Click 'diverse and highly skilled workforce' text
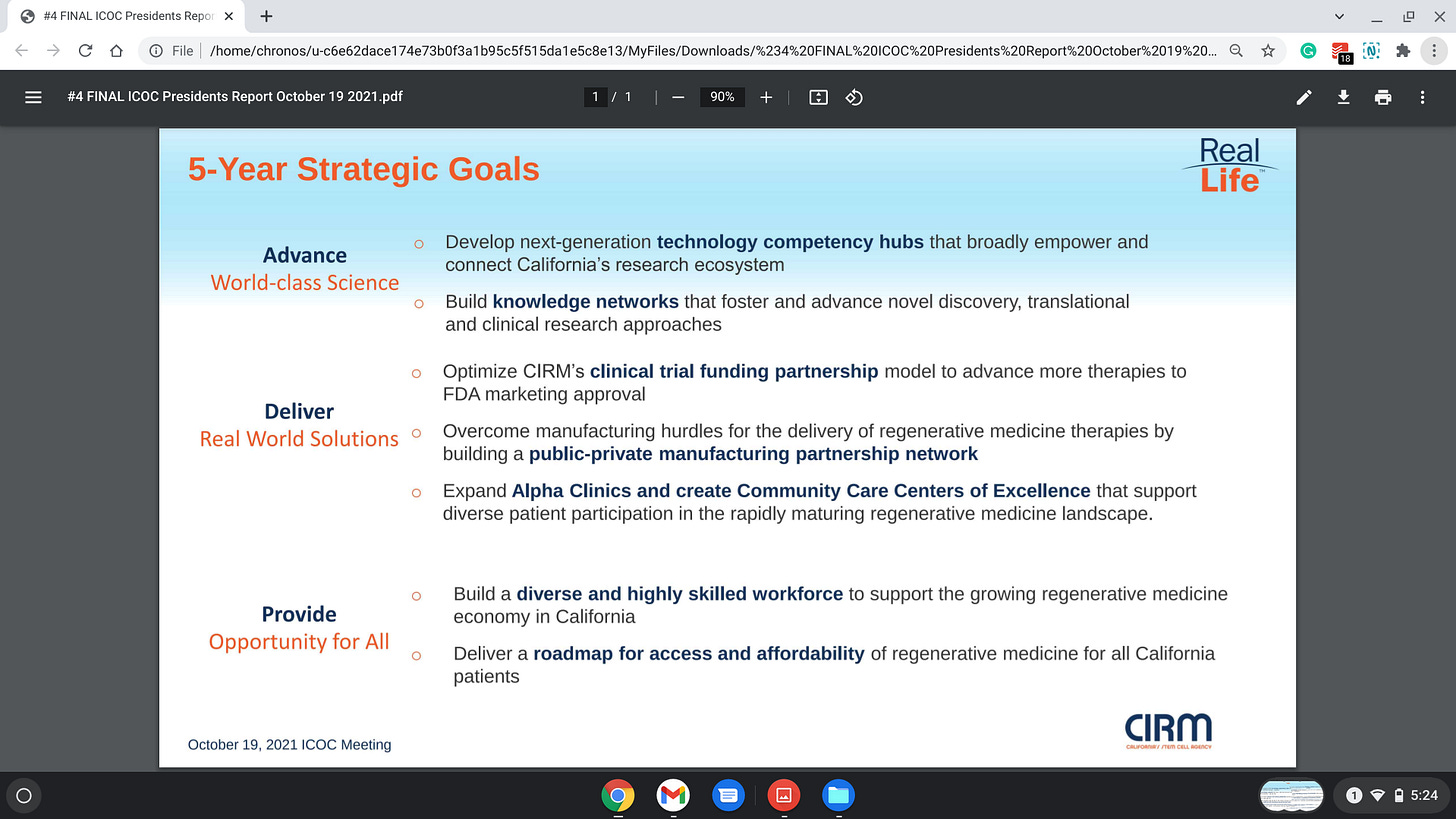Image resolution: width=1456 pixels, height=819 pixels. [x=680, y=594]
